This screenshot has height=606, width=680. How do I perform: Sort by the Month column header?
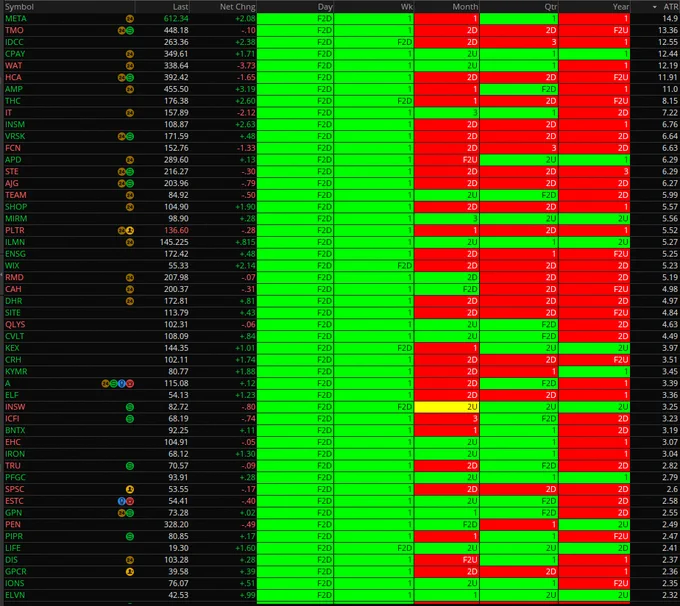[465, 7]
